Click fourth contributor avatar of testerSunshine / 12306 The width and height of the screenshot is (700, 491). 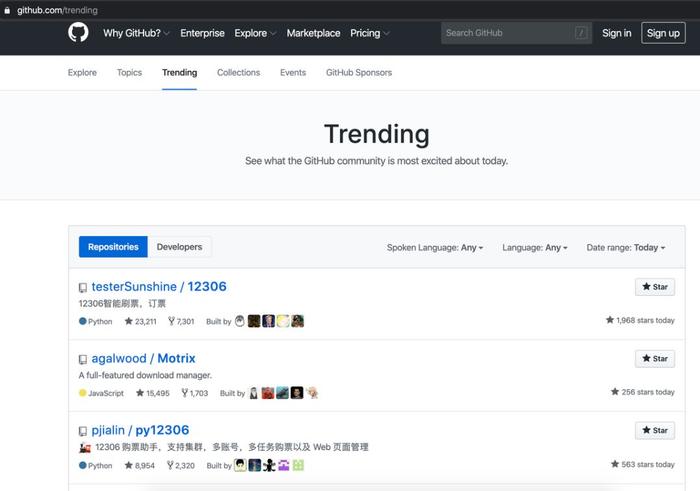[283, 321]
